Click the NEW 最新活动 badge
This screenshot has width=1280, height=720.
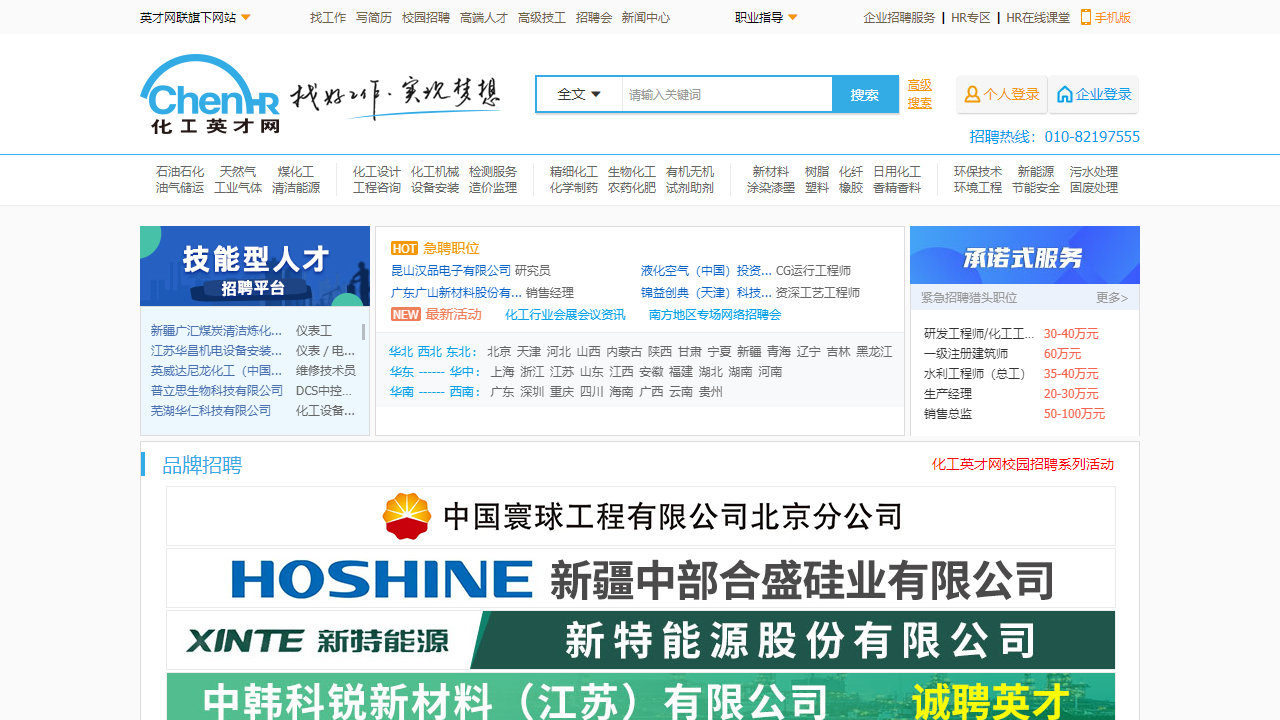[x=405, y=314]
